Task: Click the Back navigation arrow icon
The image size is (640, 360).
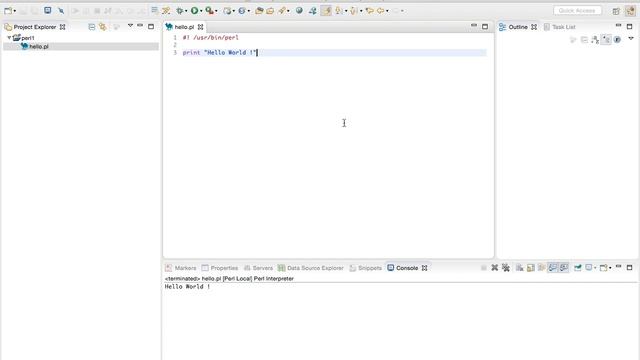Action: (380, 11)
